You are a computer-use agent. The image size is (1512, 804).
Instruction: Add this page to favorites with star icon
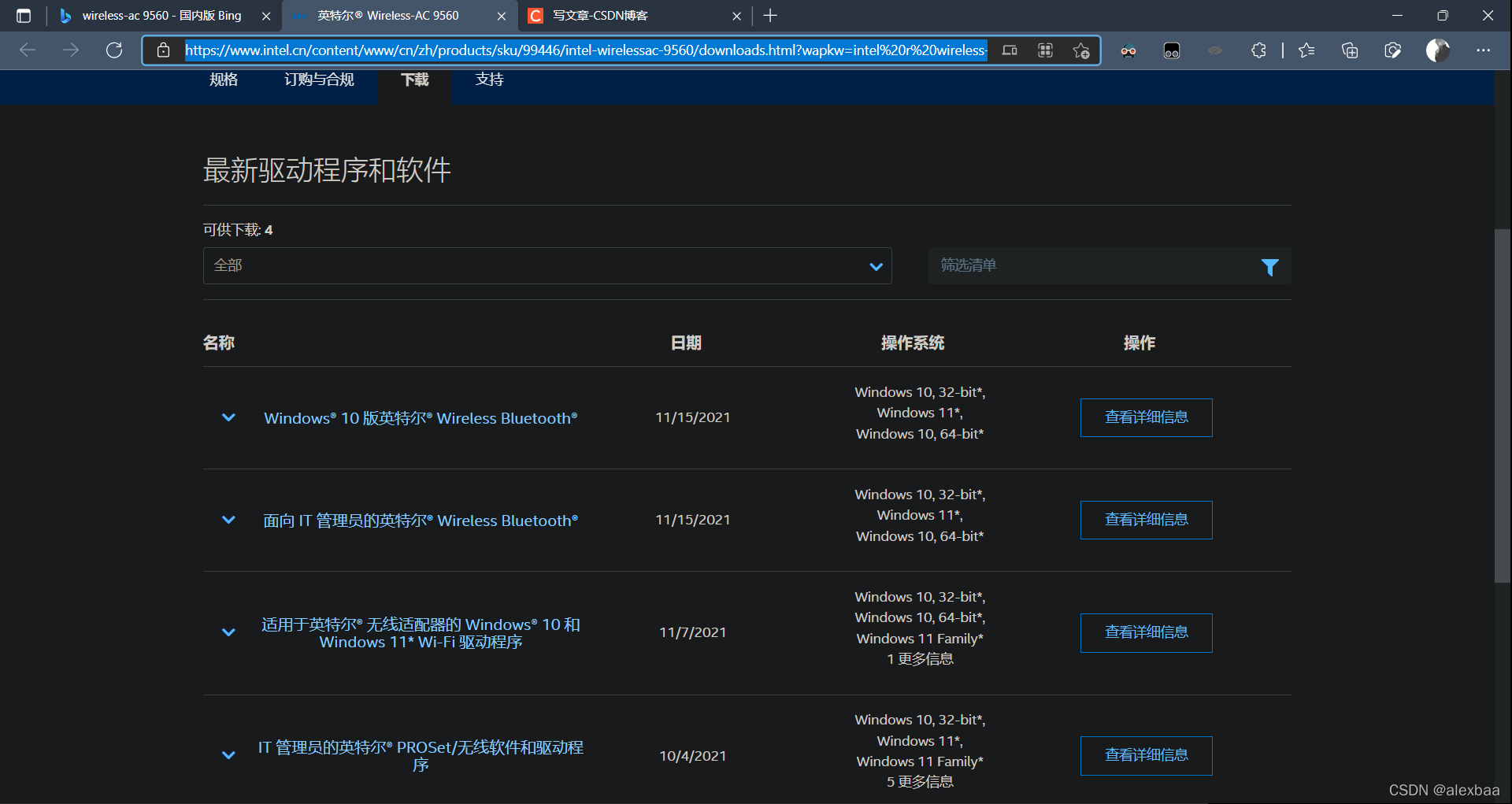click(x=1081, y=50)
